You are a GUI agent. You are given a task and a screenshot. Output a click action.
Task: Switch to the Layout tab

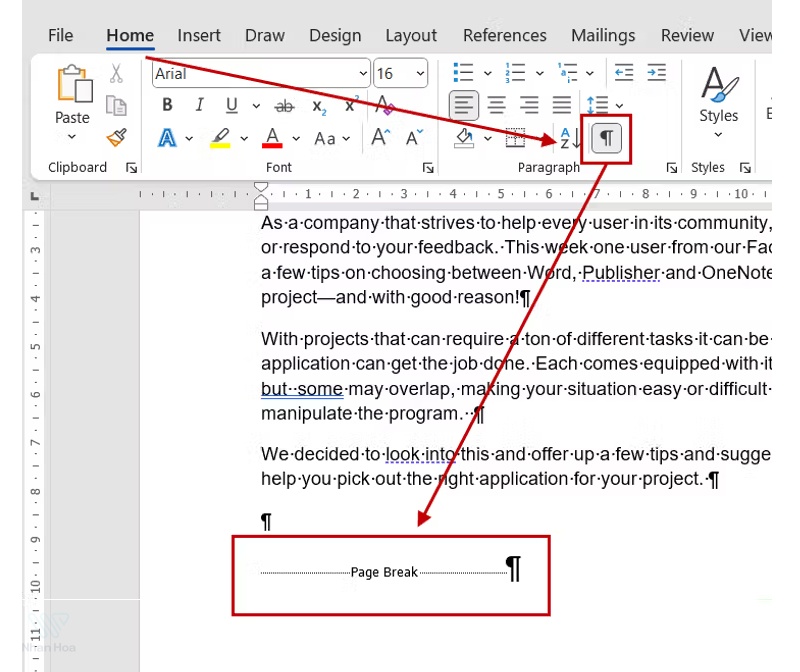click(411, 35)
